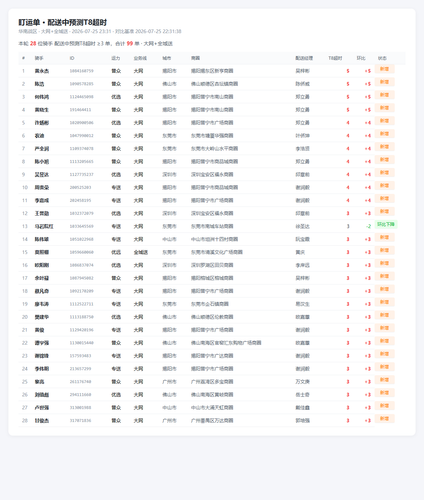This screenshot has height=500, width=424.
Task: Click the 佛山市 city cell in row 2
Action: 169,84
